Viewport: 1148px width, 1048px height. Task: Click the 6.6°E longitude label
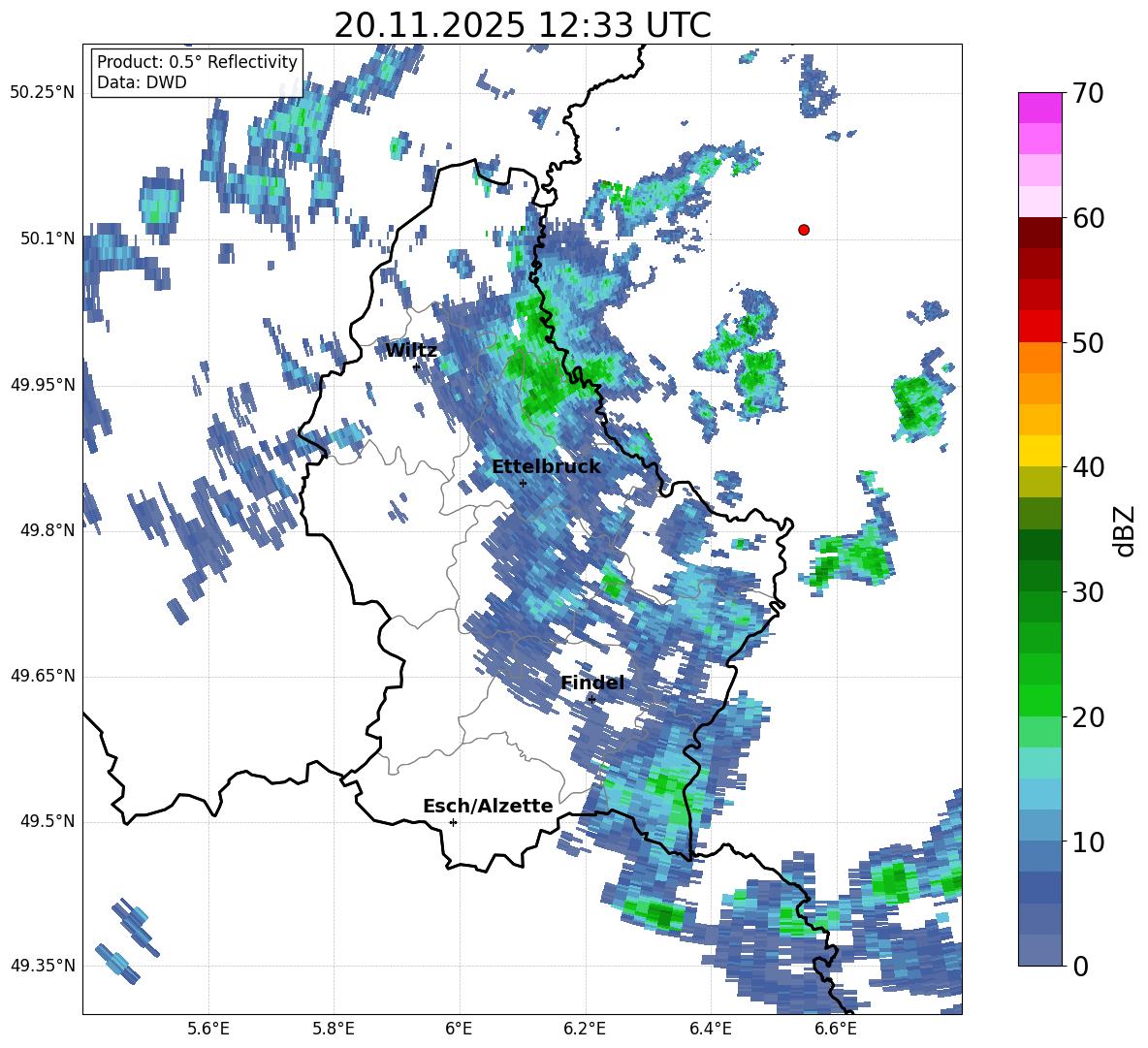[x=836, y=1030]
